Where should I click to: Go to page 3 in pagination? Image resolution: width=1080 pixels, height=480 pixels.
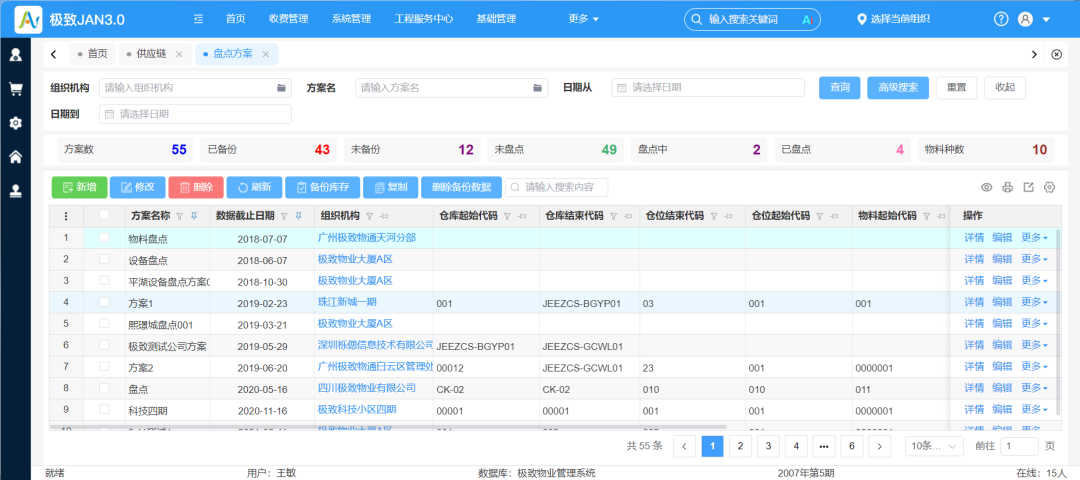(x=768, y=446)
